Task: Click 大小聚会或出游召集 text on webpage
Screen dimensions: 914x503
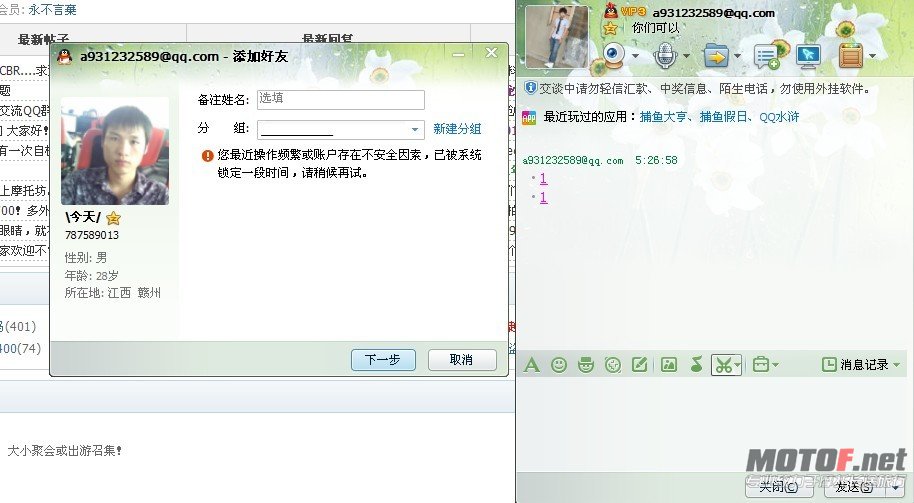Action: [x=64, y=451]
